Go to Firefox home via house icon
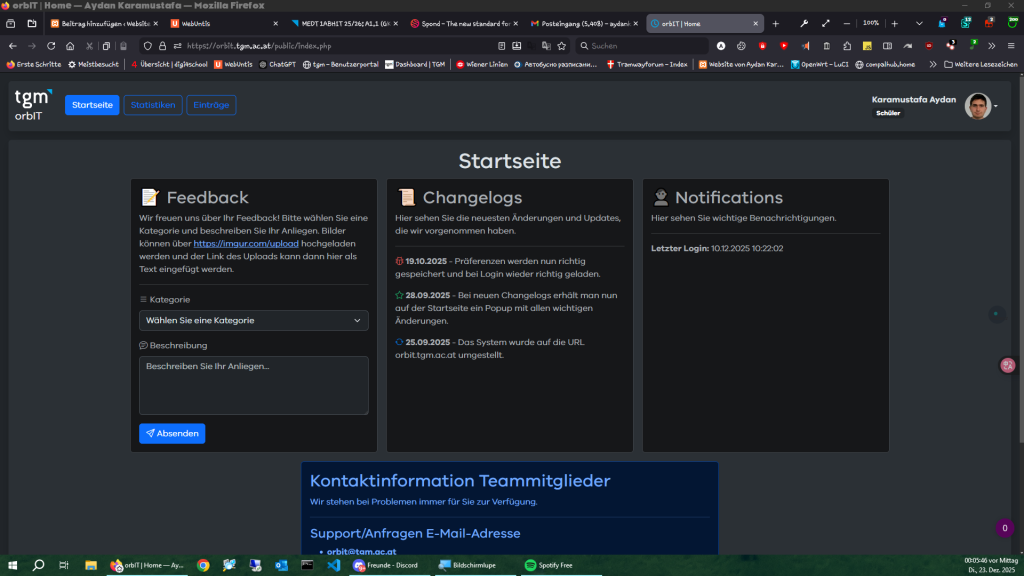The width and height of the screenshot is (1024, 576). click(70, 46)
